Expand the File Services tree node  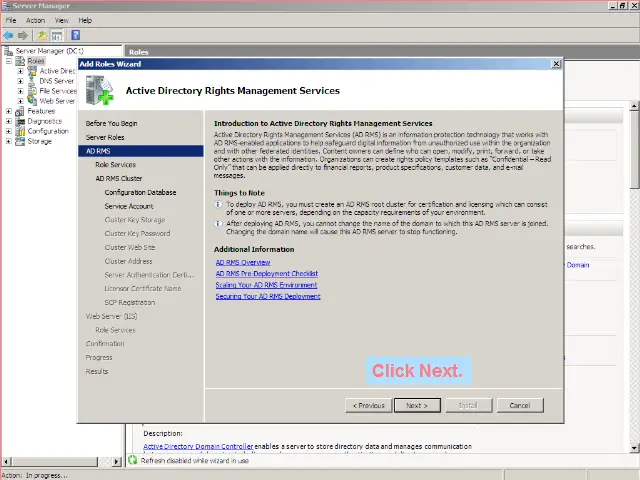[20, 91]
